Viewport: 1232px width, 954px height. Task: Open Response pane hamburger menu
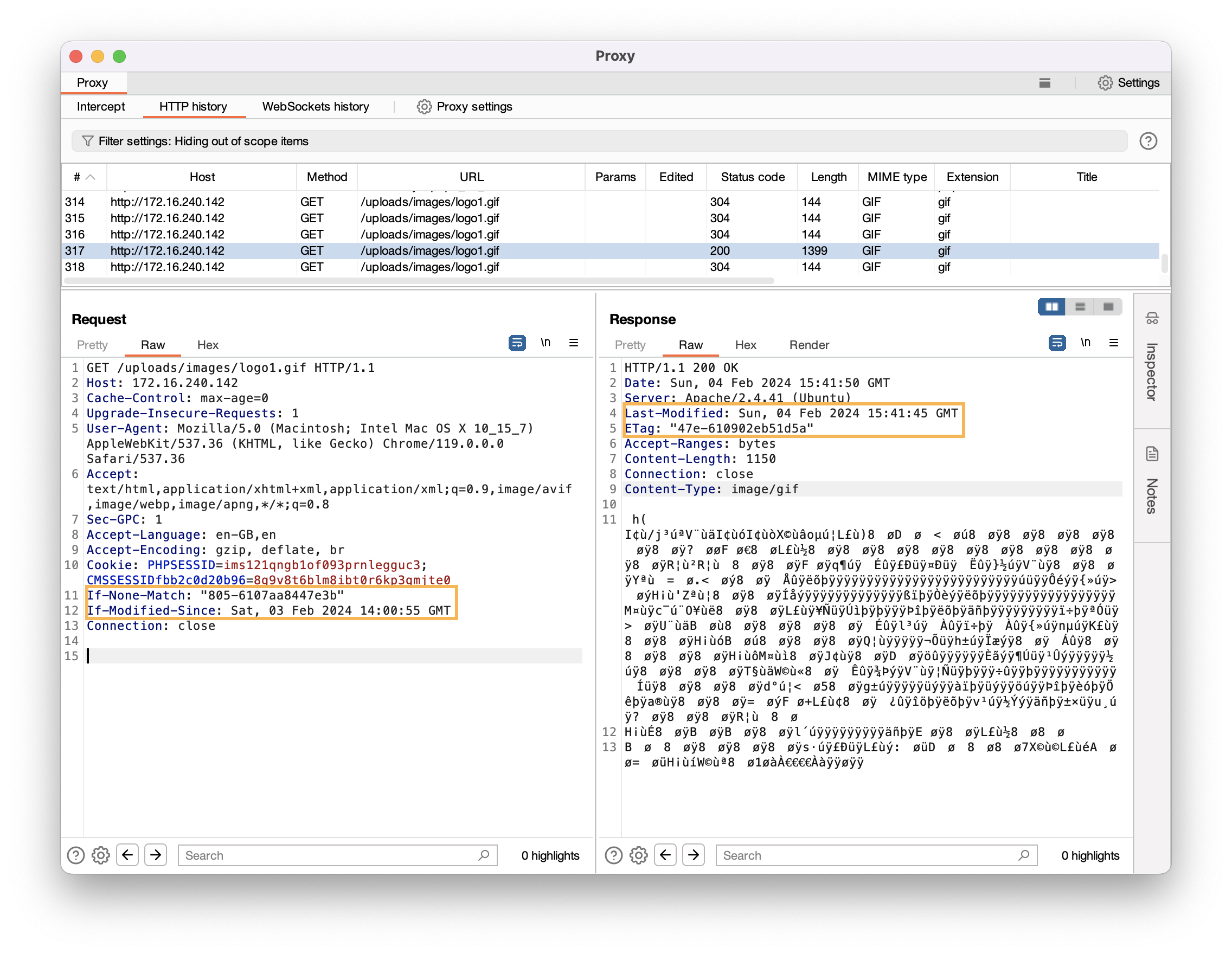pos(1114,343)
